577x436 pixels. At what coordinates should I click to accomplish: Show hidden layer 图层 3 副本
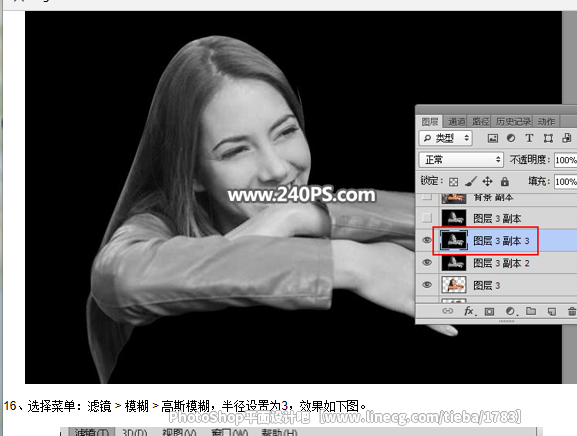[x=427, y=218]
